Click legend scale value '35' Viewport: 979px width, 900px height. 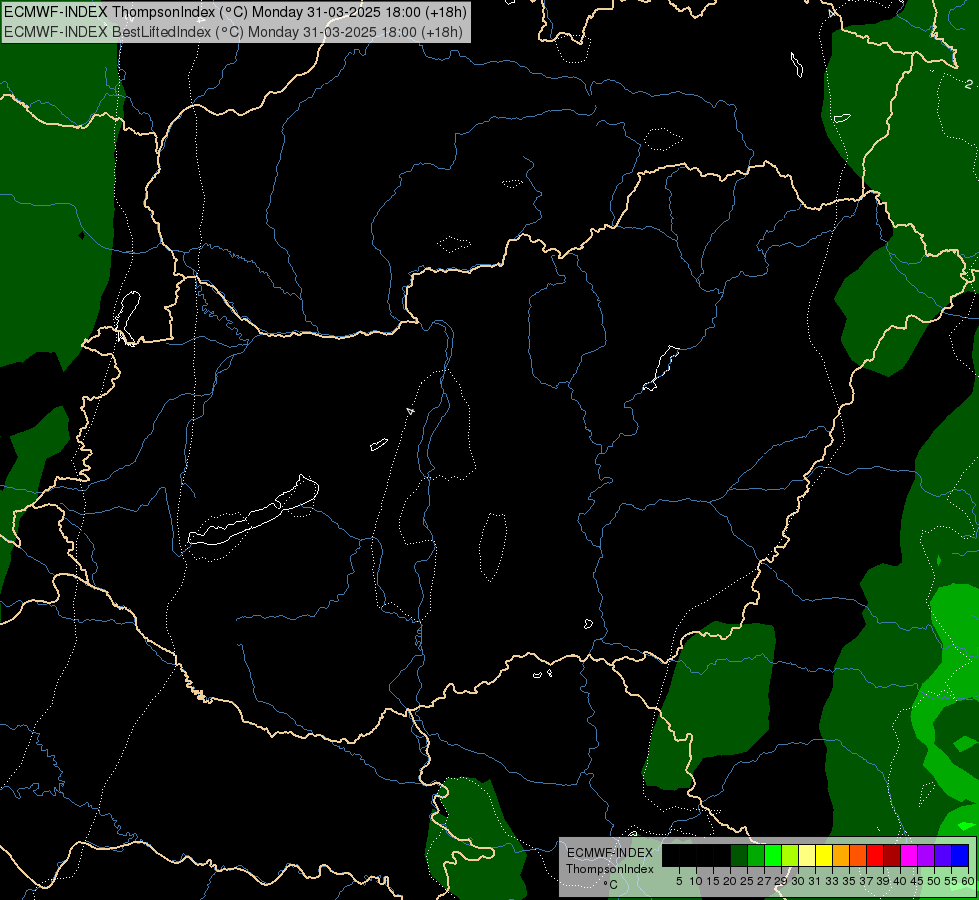coord(849,881)
